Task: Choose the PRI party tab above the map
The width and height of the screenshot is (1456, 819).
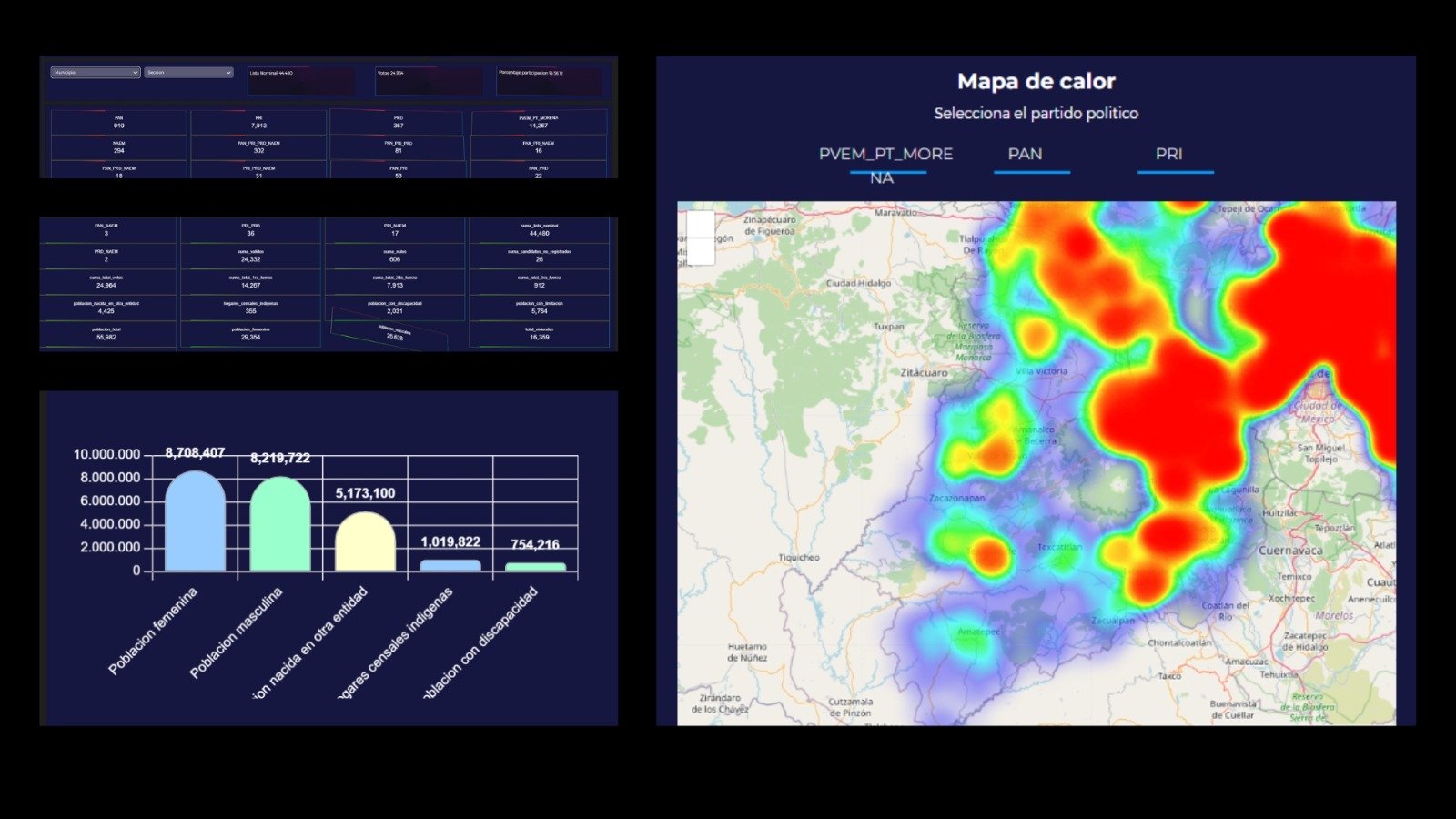Action: (1169, 156)
